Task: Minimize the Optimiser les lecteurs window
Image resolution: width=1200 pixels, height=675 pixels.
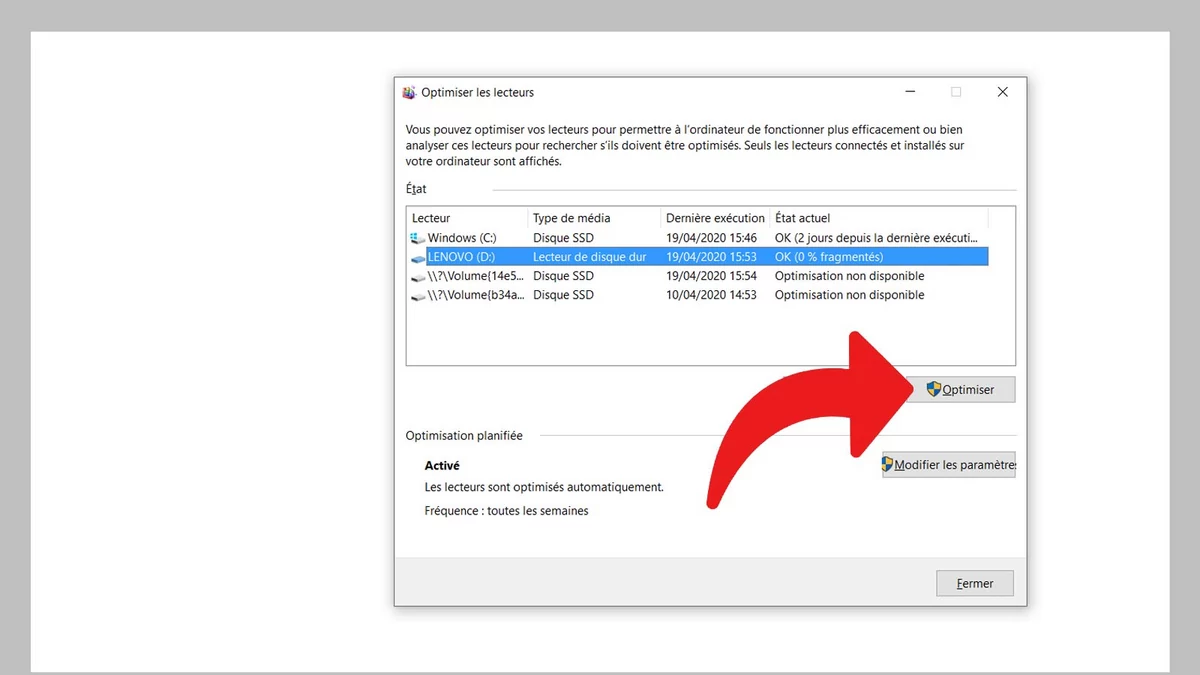Action: tap(910, 91)
